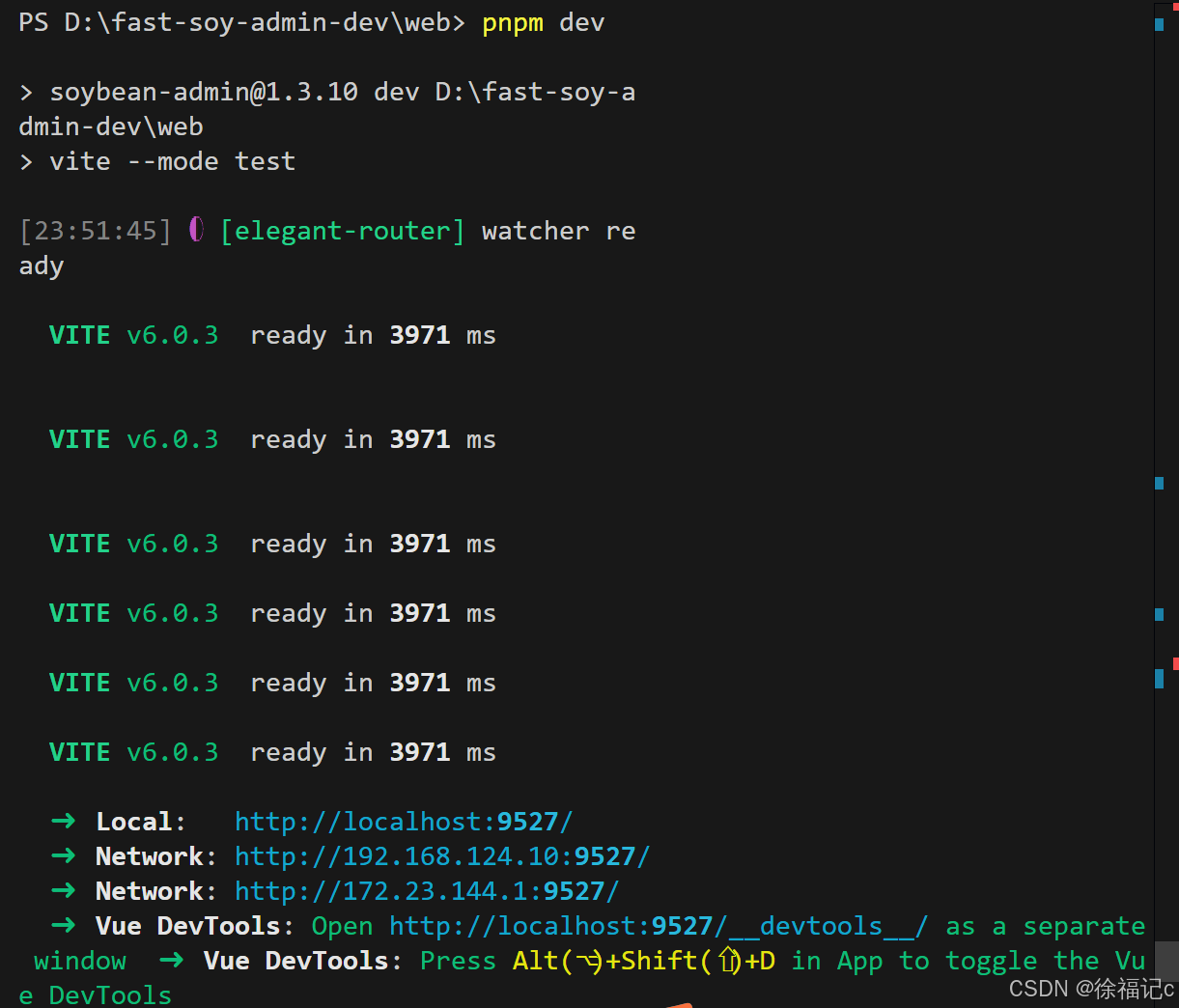Viewport: 1179px width, 1008px height.
Task: Click the 'soybean-admin@1.3.10 dev' script line
Action: [234, 92]
